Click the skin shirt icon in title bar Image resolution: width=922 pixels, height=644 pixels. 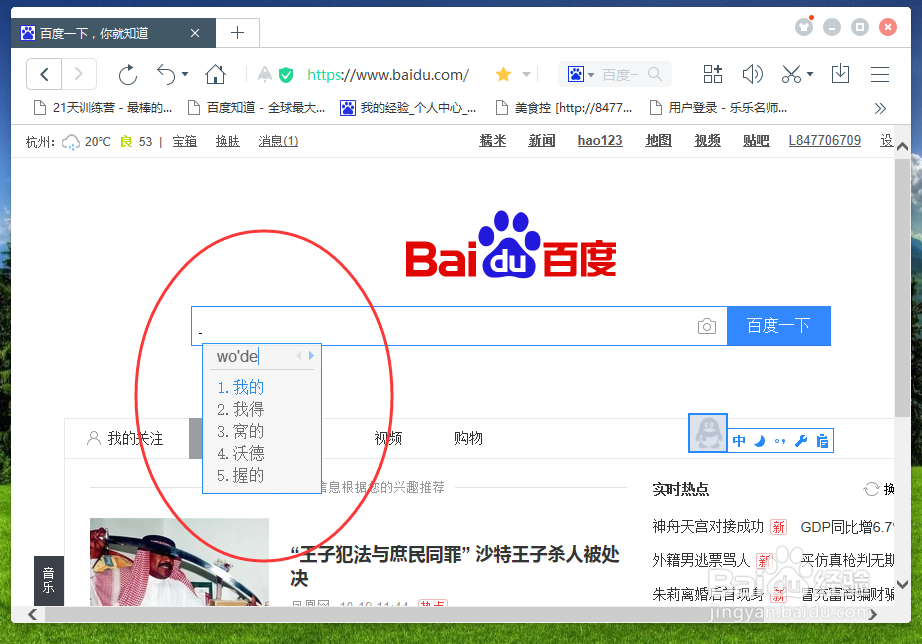click(804, 26)
